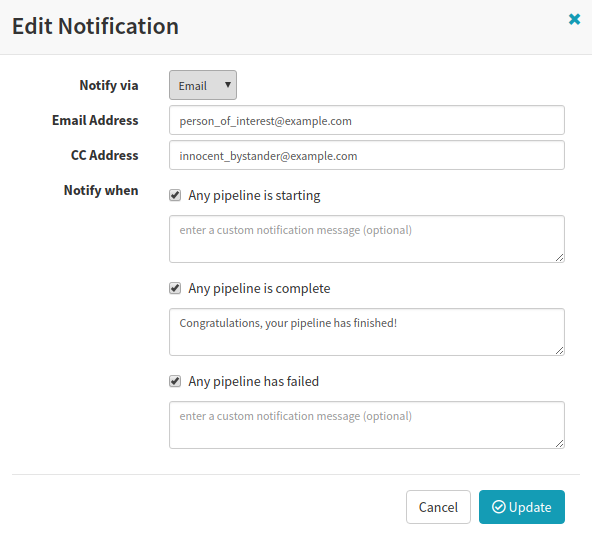Viewport: 592px width, 535px height.
Task: Click the 'Any pipeline has failed' label
Action: [253, 381]
